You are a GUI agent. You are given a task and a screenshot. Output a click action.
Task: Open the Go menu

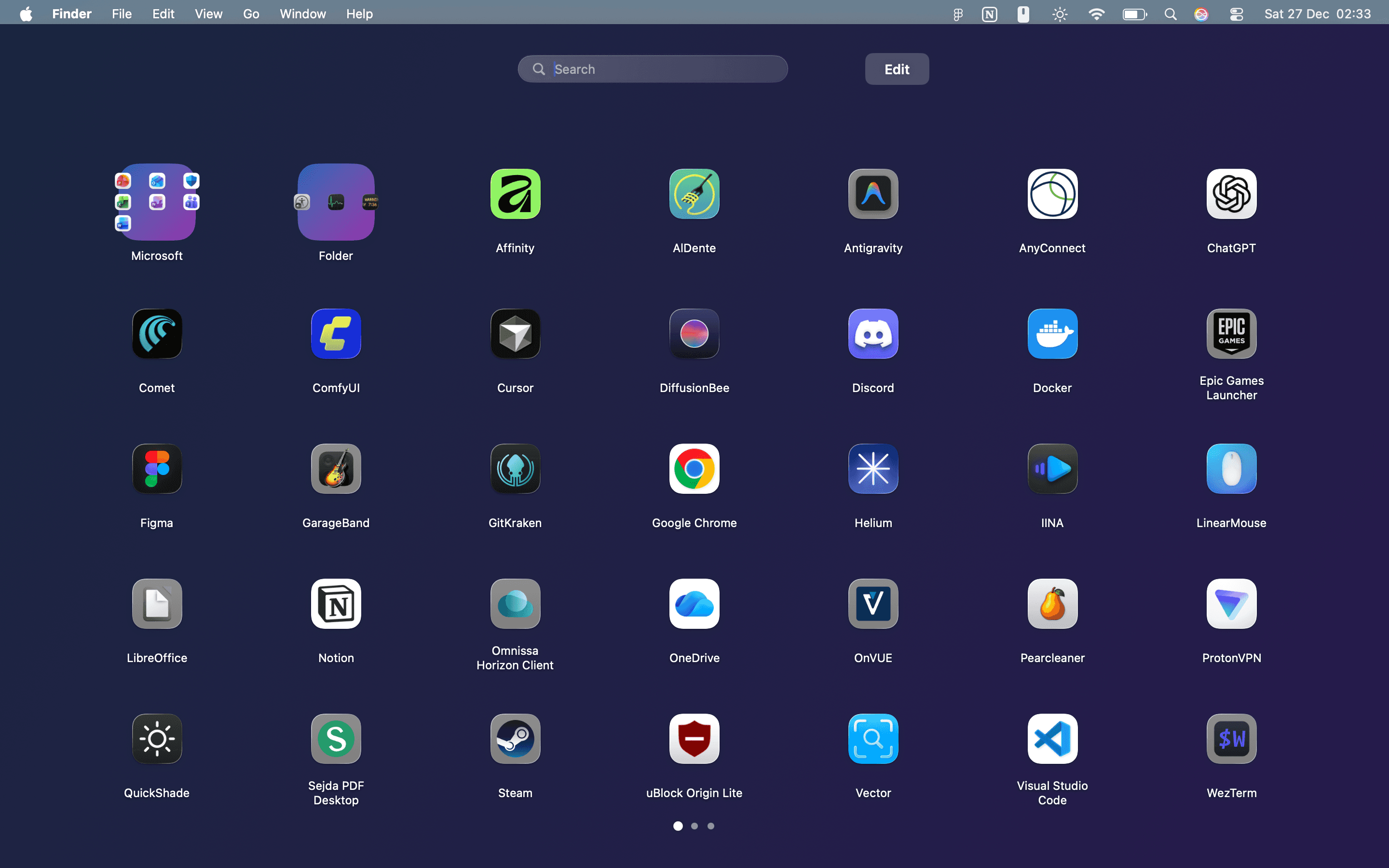point(251,13)
